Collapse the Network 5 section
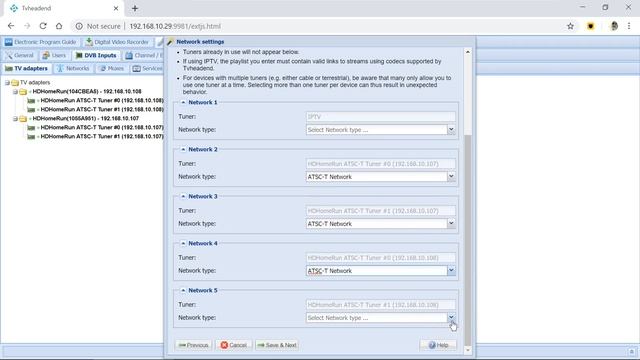The width and height of the screenshot is (640, 360). tap(183, 290)
